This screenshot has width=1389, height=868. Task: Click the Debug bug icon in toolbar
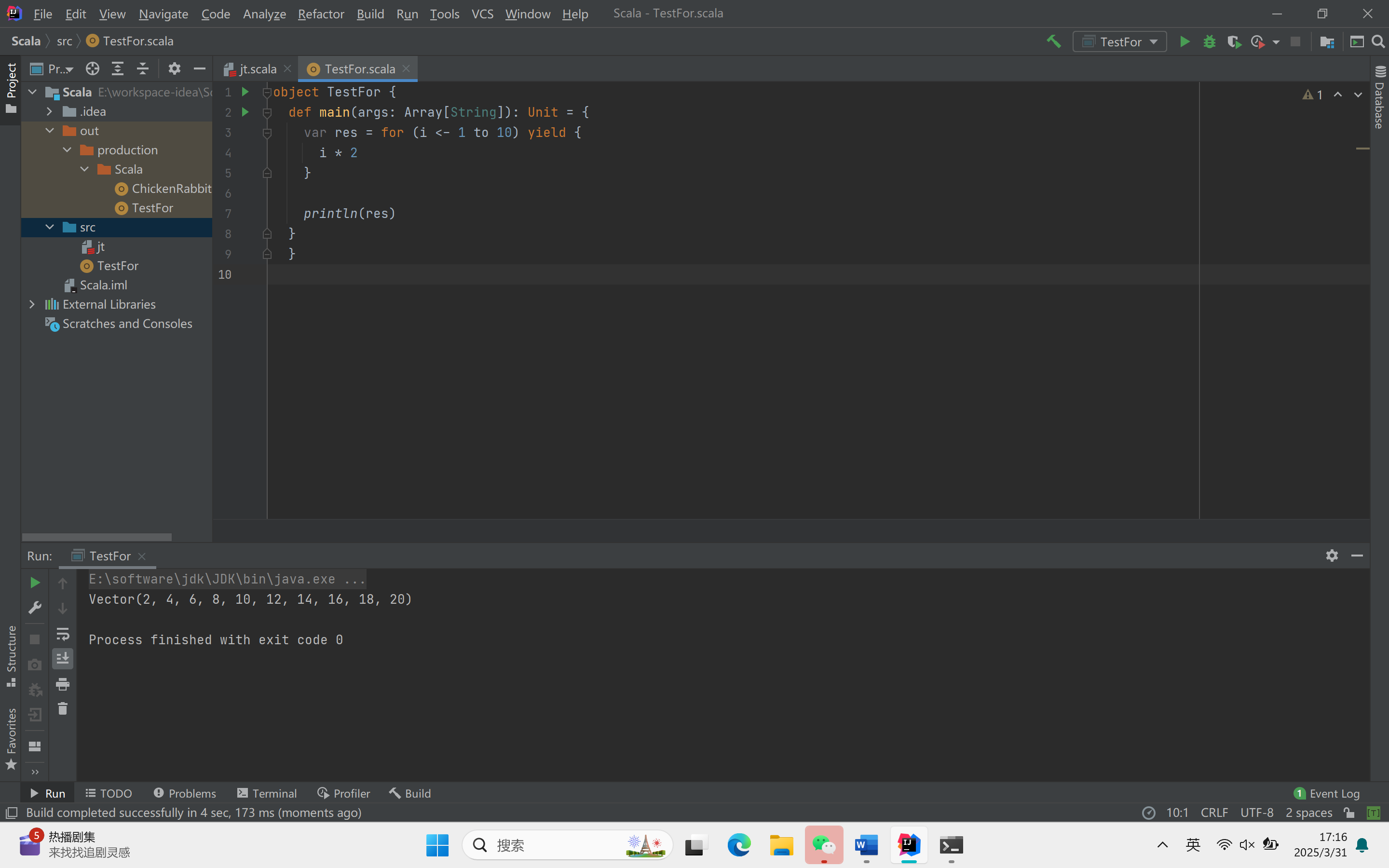1210,42
